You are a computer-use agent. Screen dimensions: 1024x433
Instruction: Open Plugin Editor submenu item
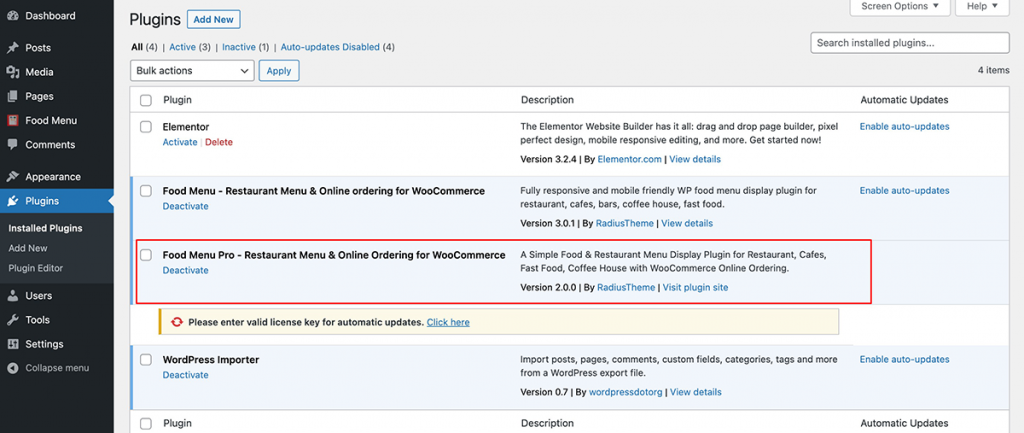[35, 268]
